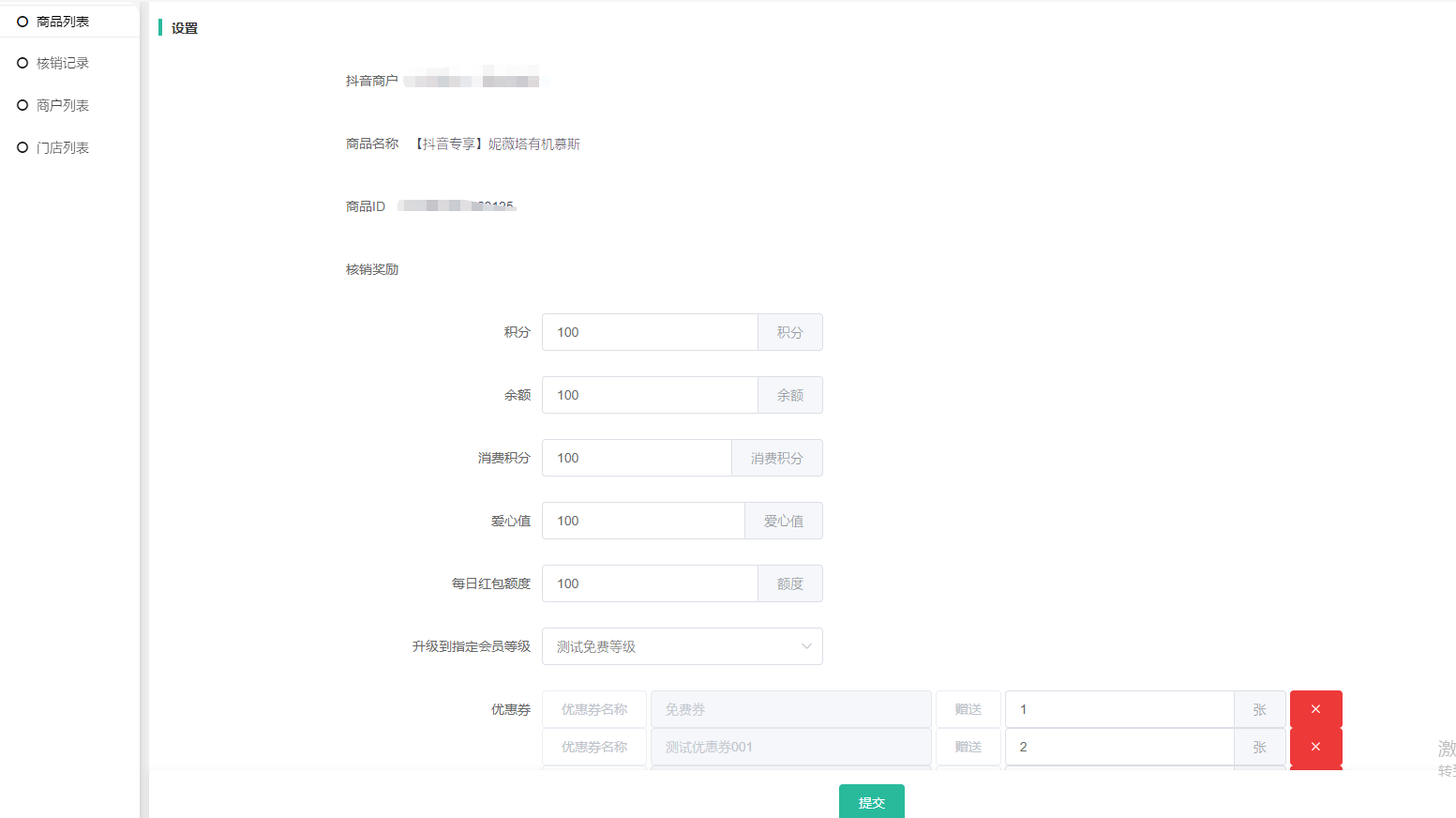Delete the 免费券 coupon row

(x=1315, y=709)
